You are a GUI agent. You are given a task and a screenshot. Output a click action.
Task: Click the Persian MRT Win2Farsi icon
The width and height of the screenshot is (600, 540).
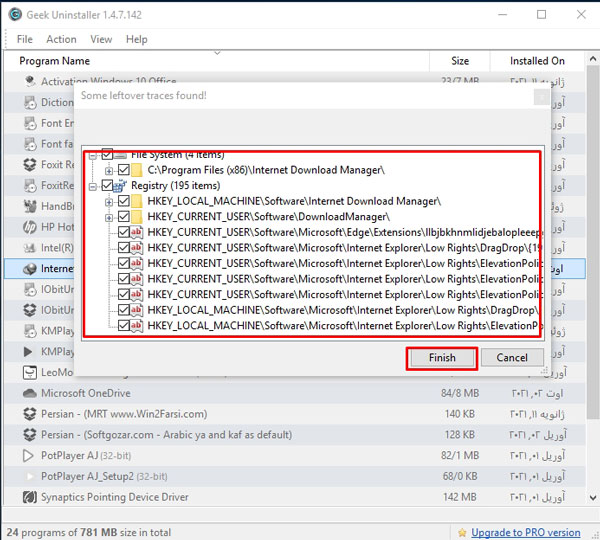29,414
